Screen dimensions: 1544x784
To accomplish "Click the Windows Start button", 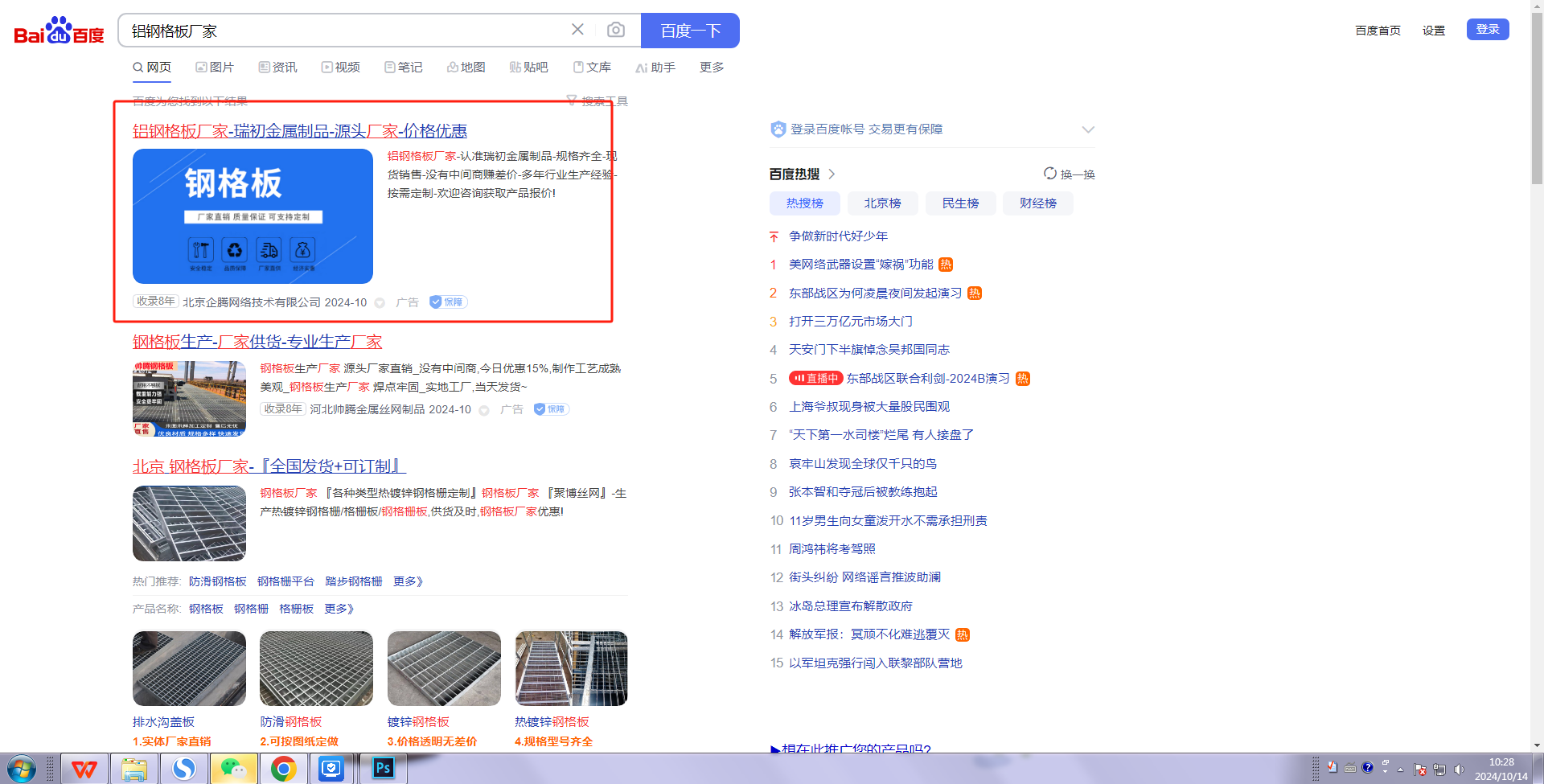I will click(x=22, y=769).
